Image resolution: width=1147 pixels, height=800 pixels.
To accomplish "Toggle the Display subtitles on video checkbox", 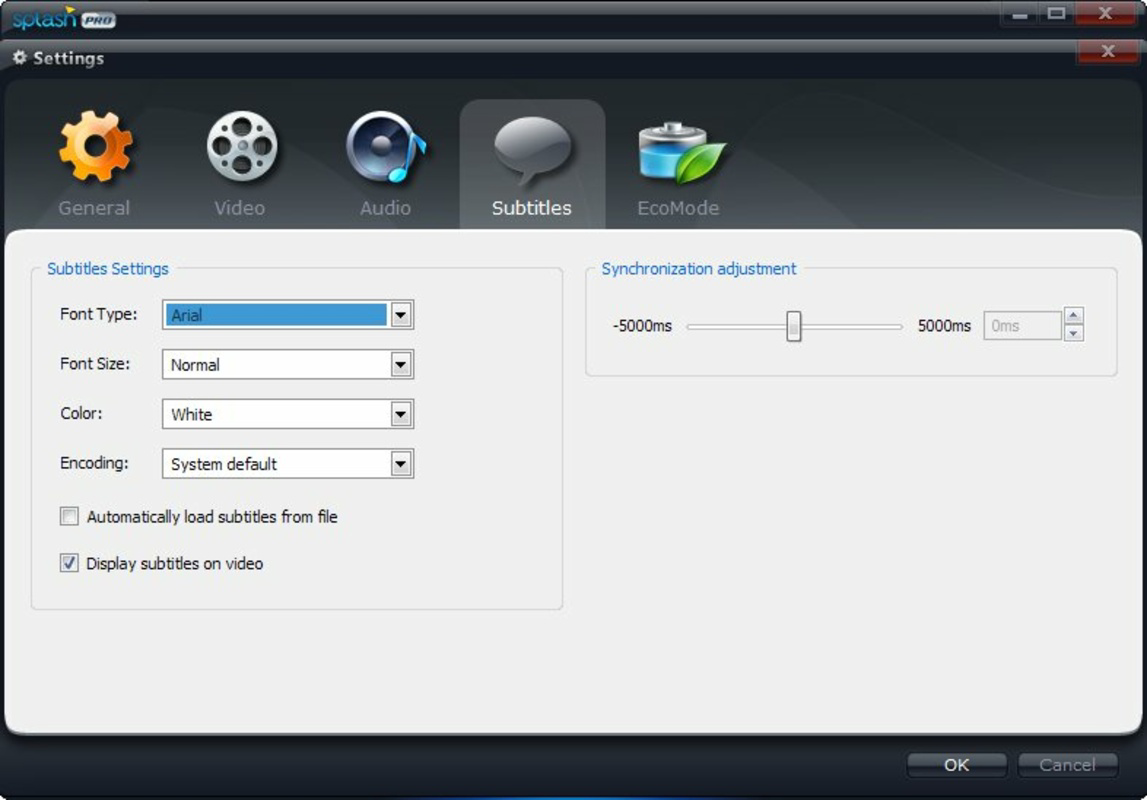I will tap(68, 563).
